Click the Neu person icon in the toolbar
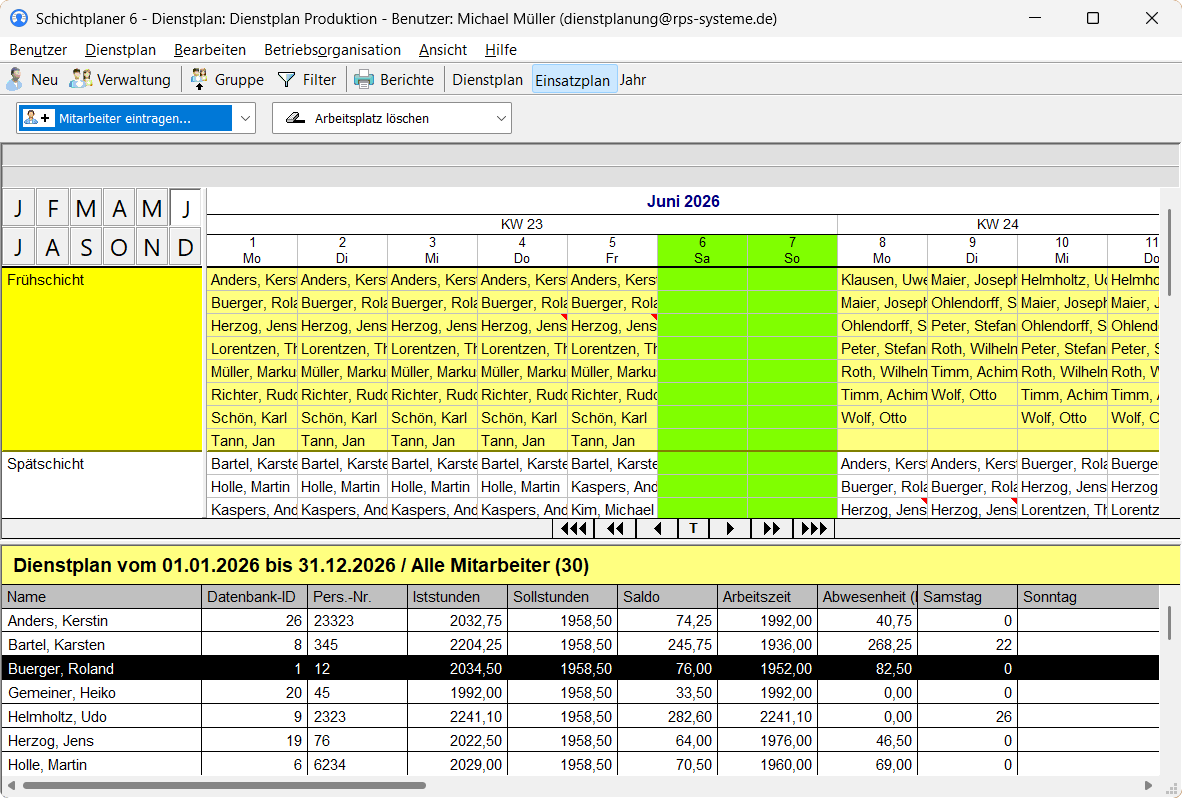1182x798 pixels. tap(15, 79)
